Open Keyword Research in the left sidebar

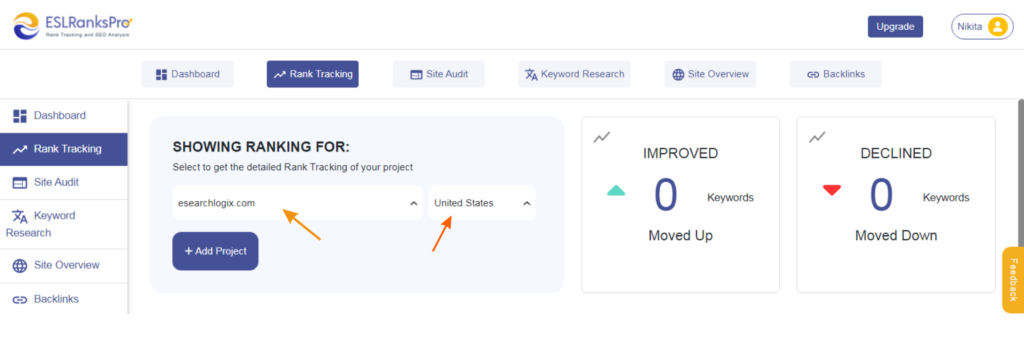click(x=63, y=224)
